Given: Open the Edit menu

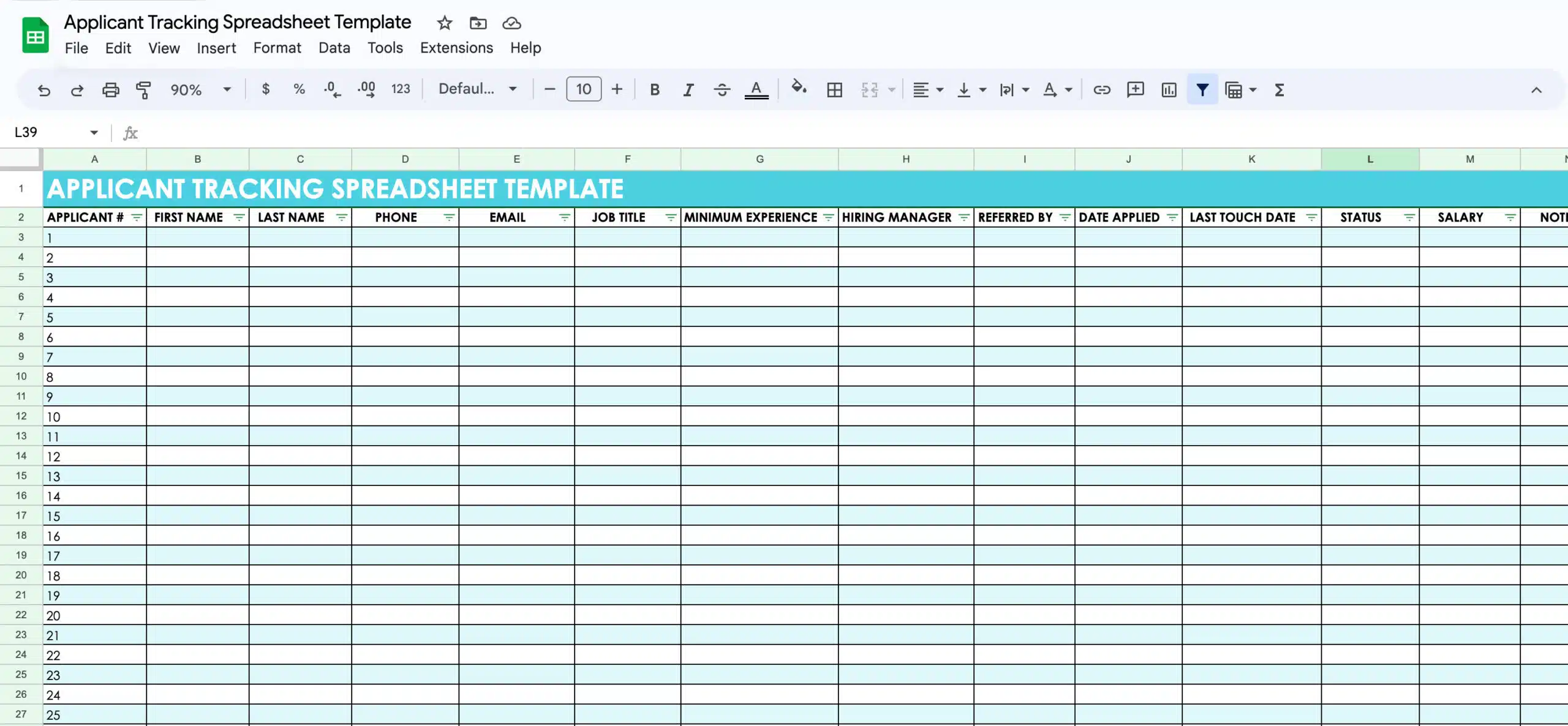Looking at the screenshot, I should pos(118,48).
